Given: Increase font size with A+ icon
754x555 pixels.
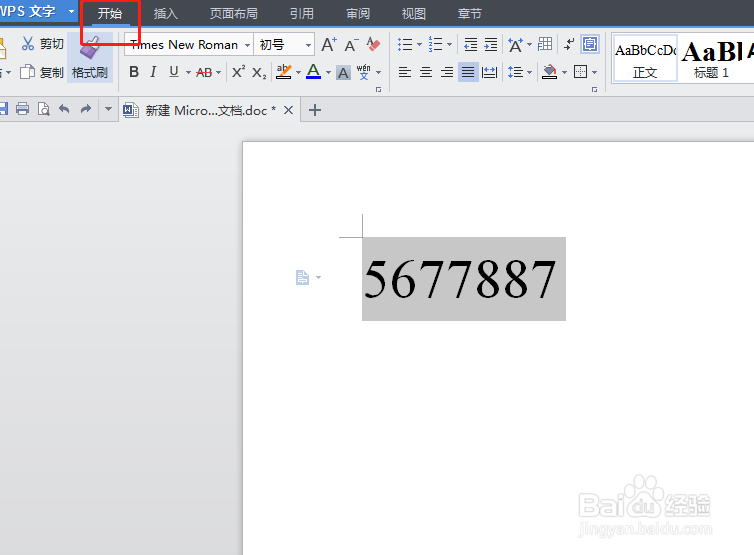Looking at the screenshot, I should 329,44.
